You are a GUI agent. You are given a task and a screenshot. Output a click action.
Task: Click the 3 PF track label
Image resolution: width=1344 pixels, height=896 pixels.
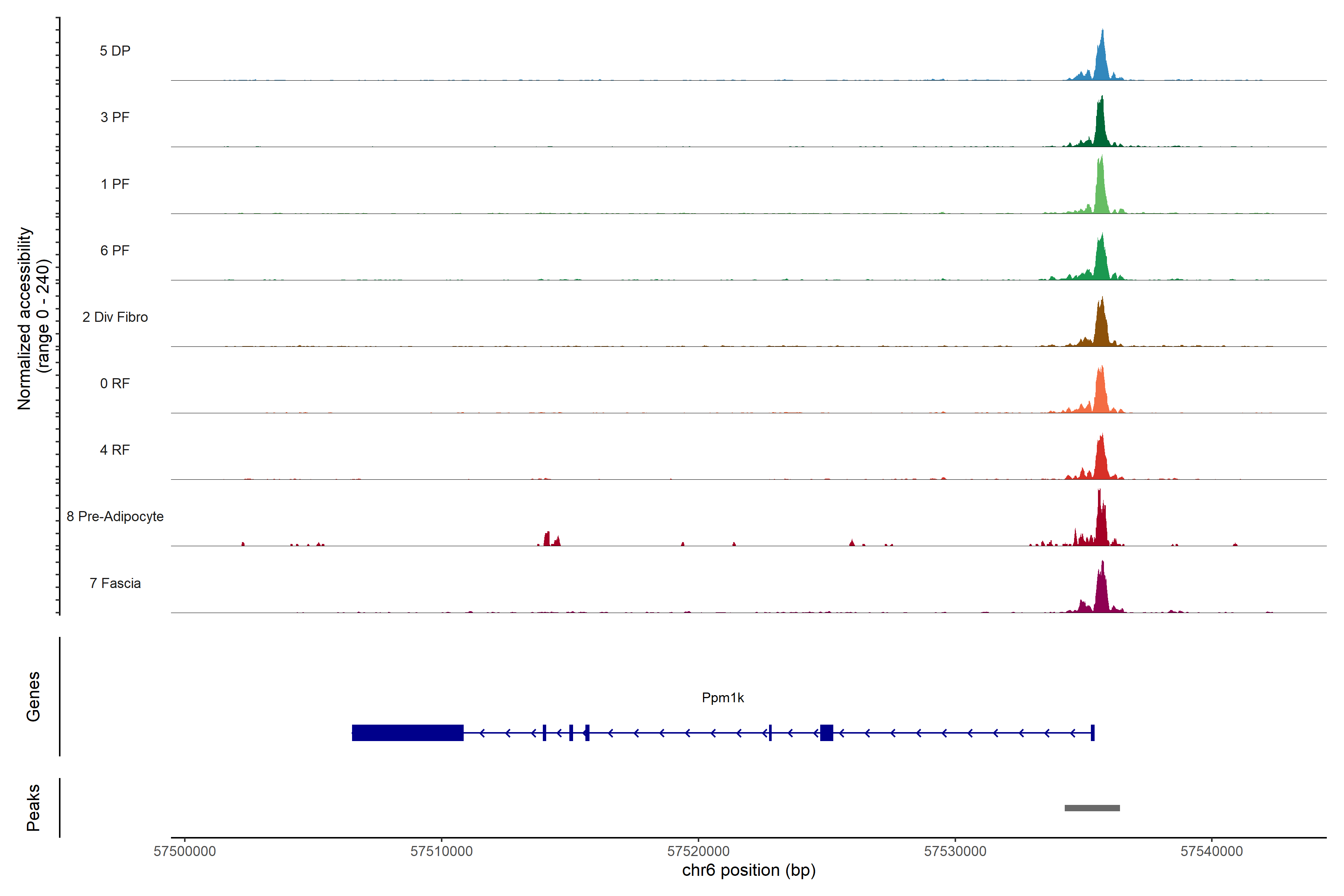click(x=115, y=117)
